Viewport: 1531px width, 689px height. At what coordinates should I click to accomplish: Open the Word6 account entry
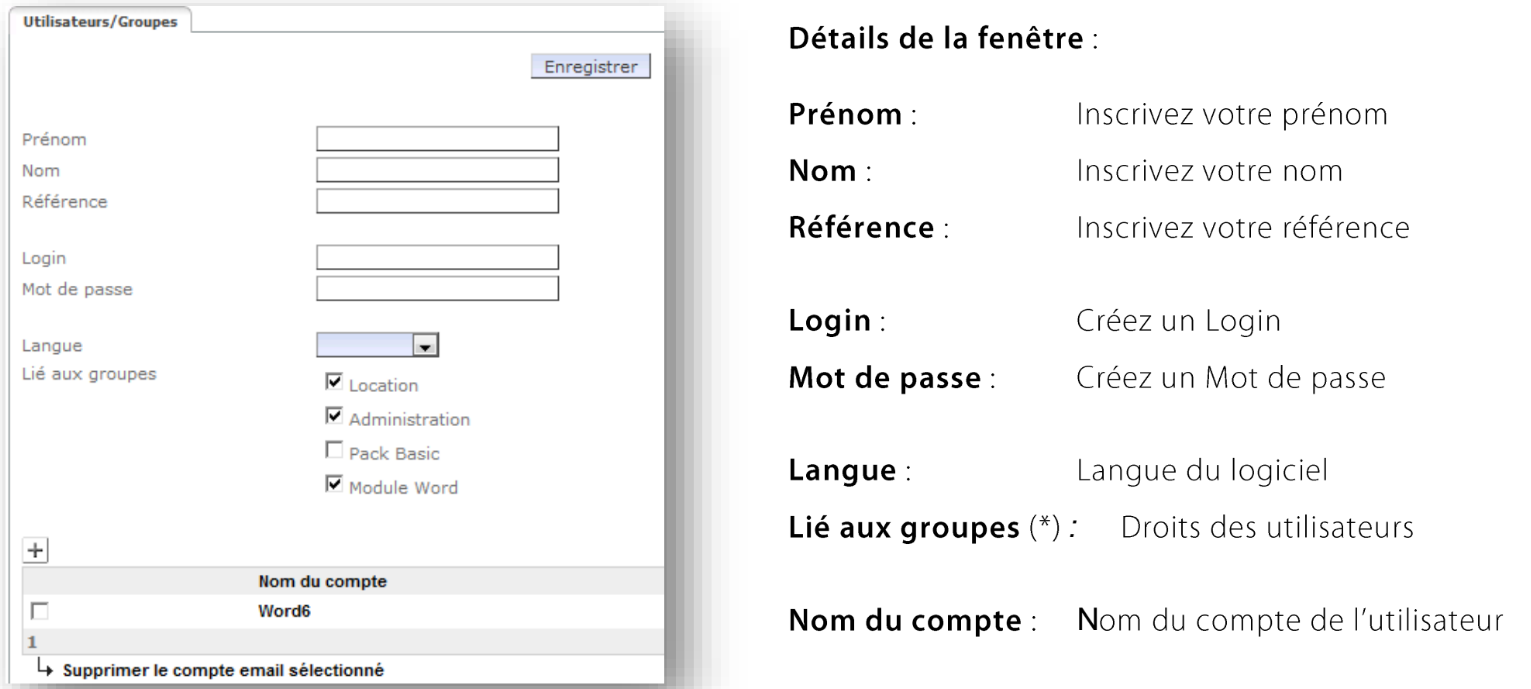pos(284,610)
